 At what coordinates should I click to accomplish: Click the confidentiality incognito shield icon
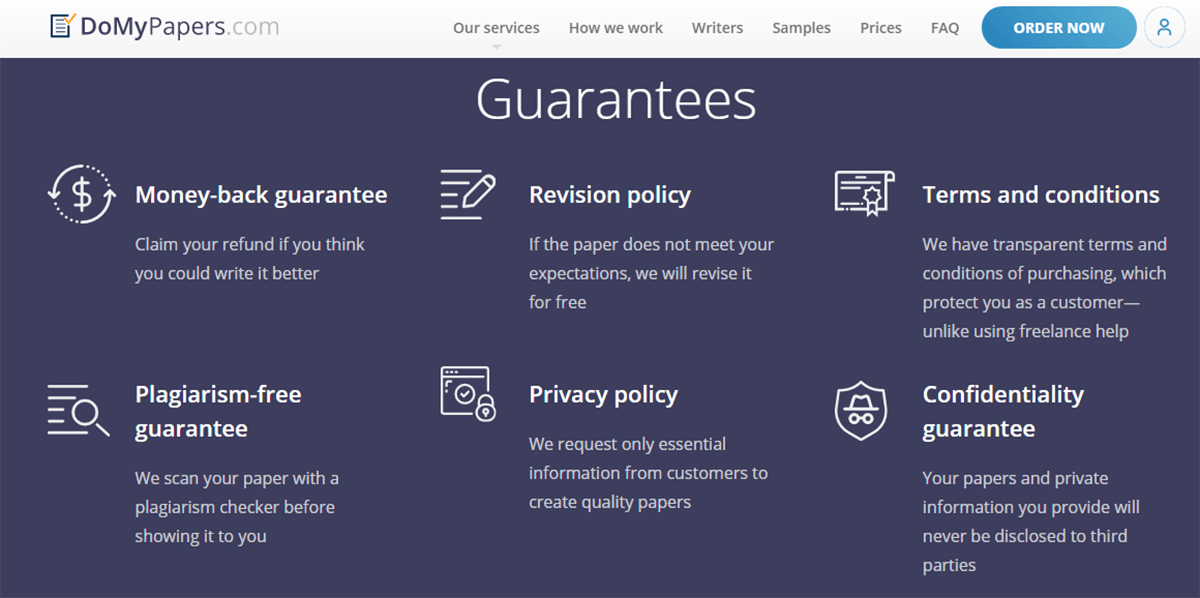(860, 411)
